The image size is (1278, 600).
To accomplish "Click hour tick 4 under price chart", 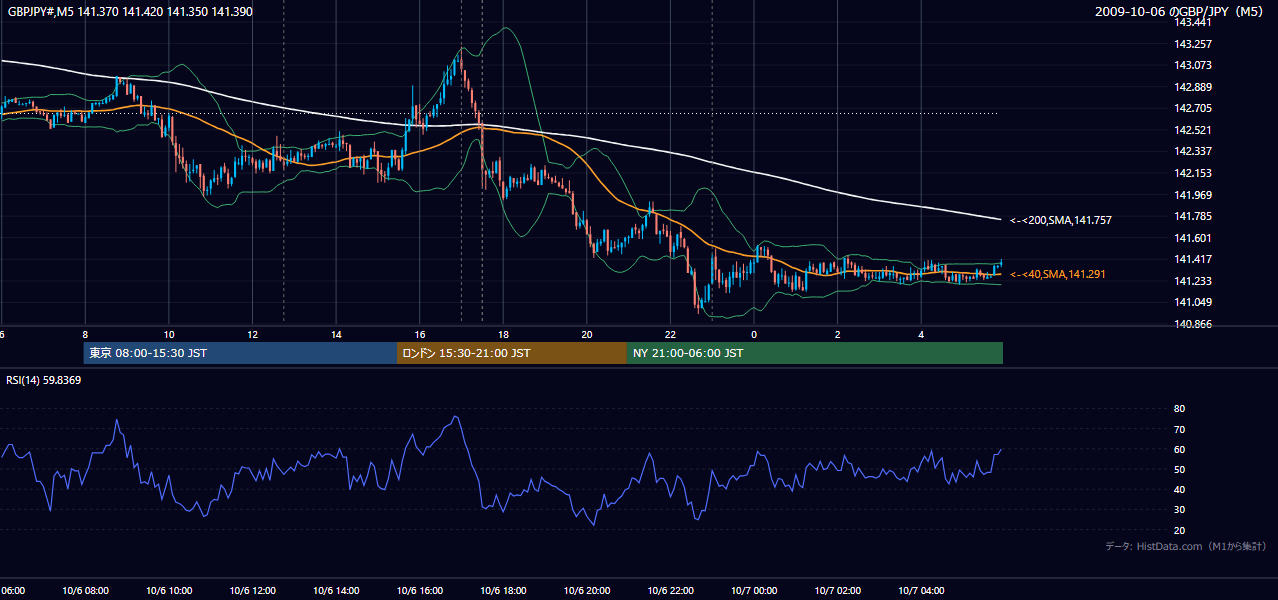I will [x=921, y=334].
